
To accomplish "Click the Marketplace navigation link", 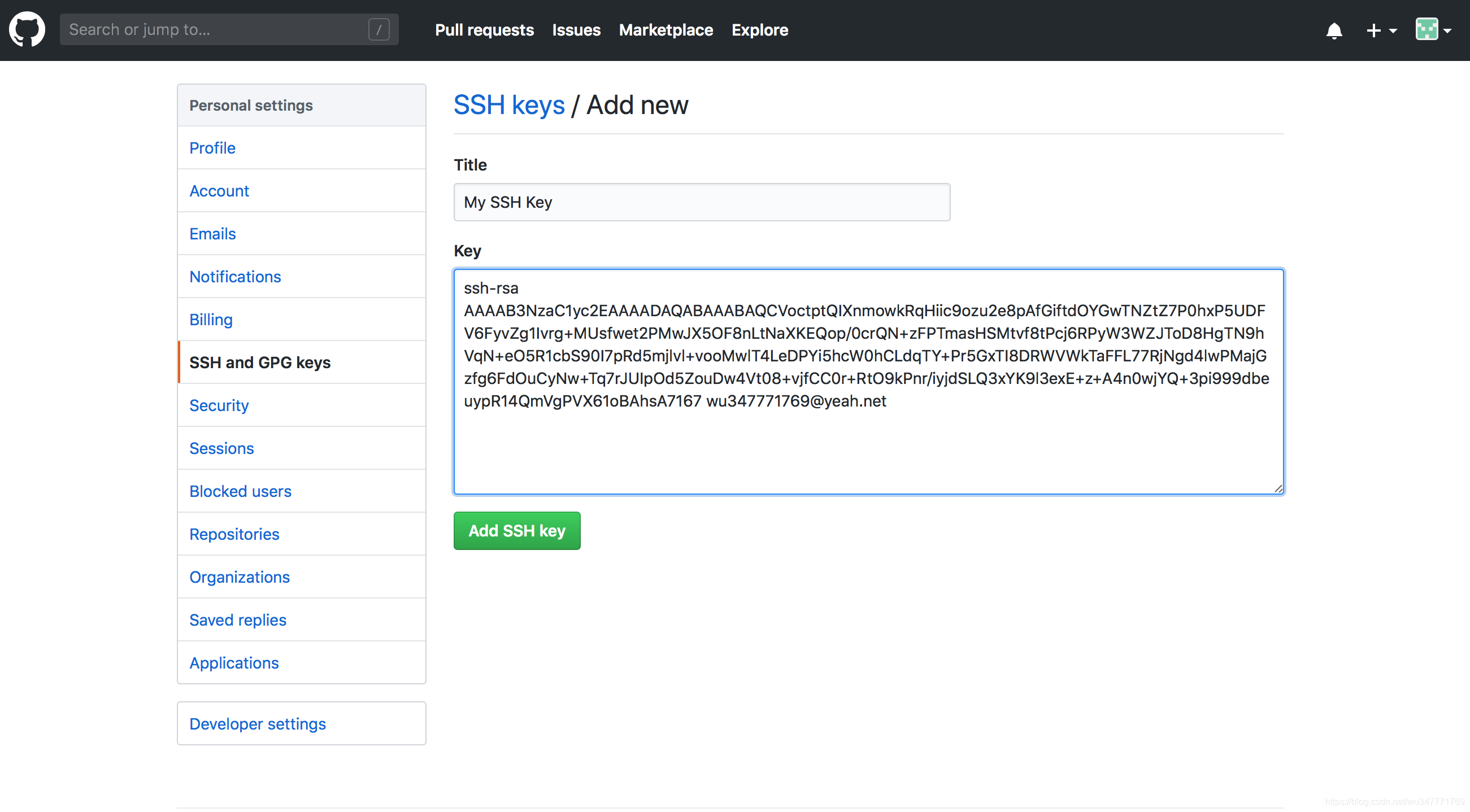I will (665, 29).
